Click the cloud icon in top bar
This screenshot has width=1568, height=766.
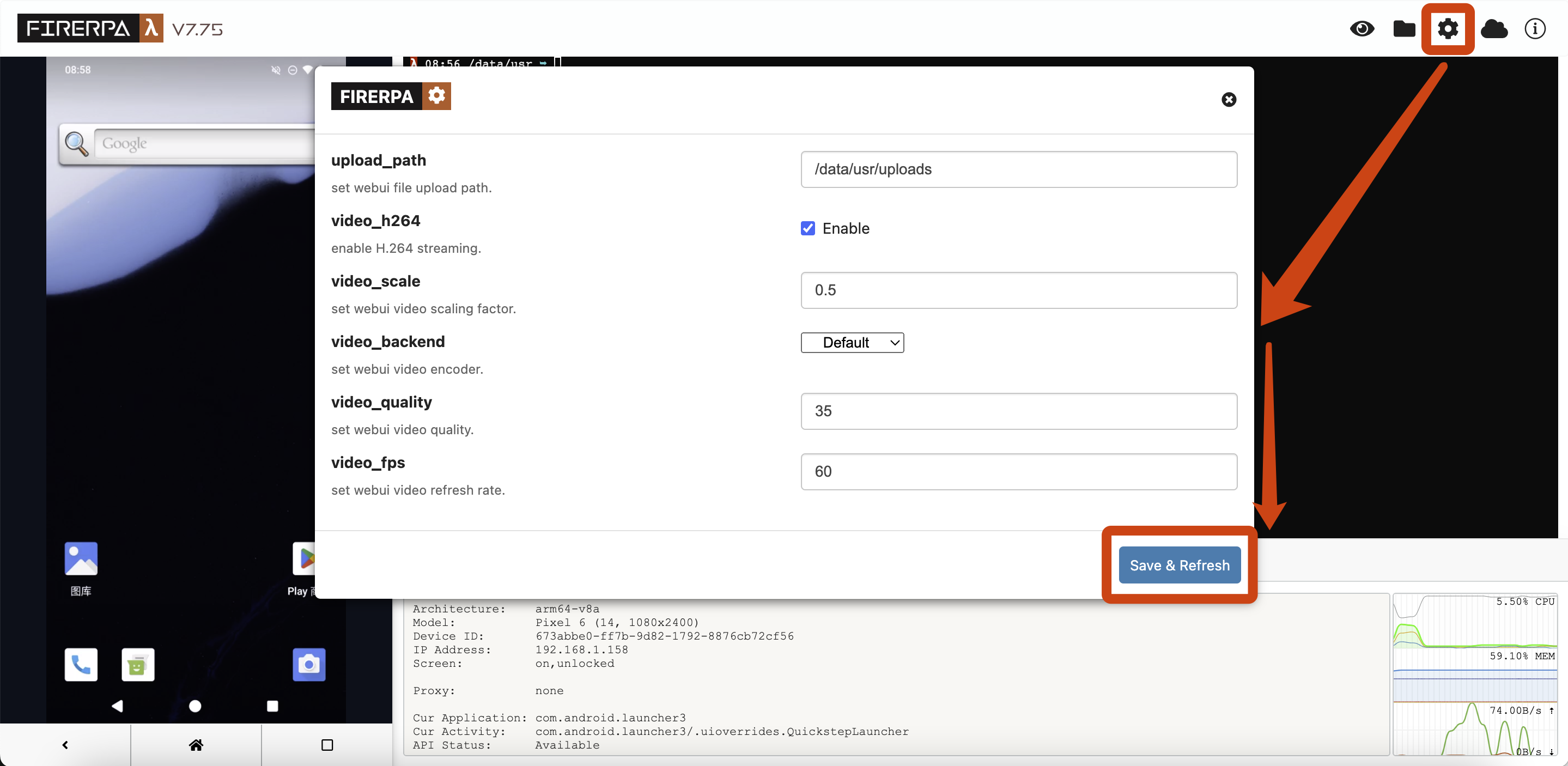(1493, 29)
